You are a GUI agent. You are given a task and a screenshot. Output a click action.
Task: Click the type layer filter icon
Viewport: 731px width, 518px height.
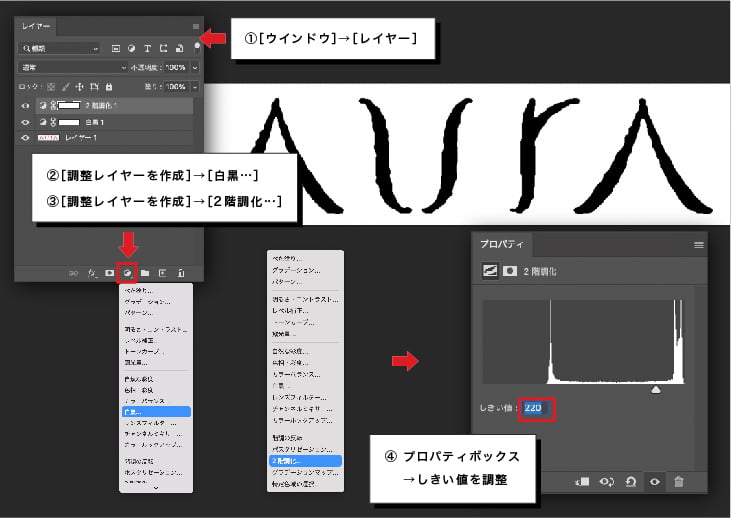click(x=147, y=47)
